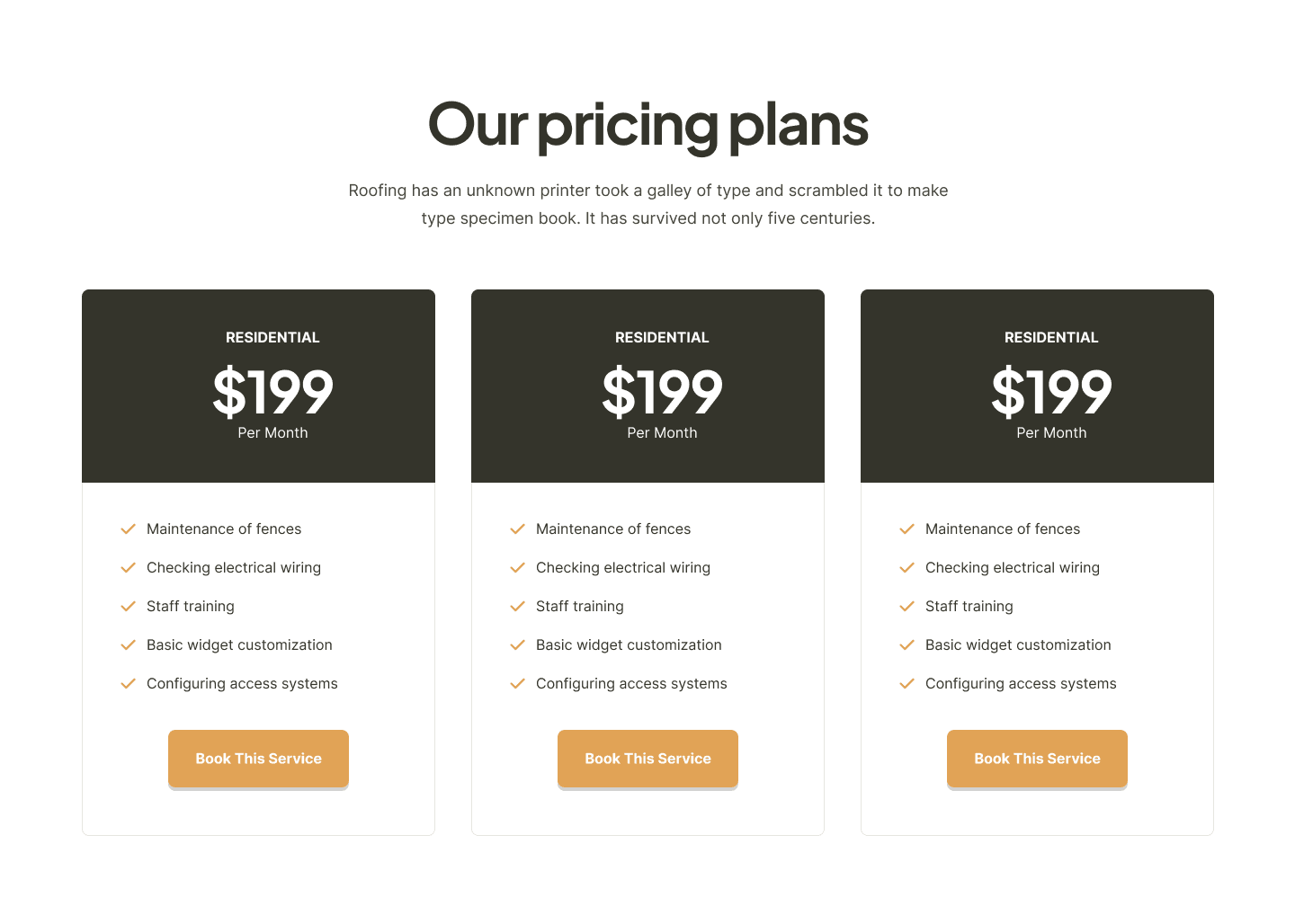Screen dimensions: 1295x924
Task: Click the Our pricing plans heading
Action: (647, 126)
